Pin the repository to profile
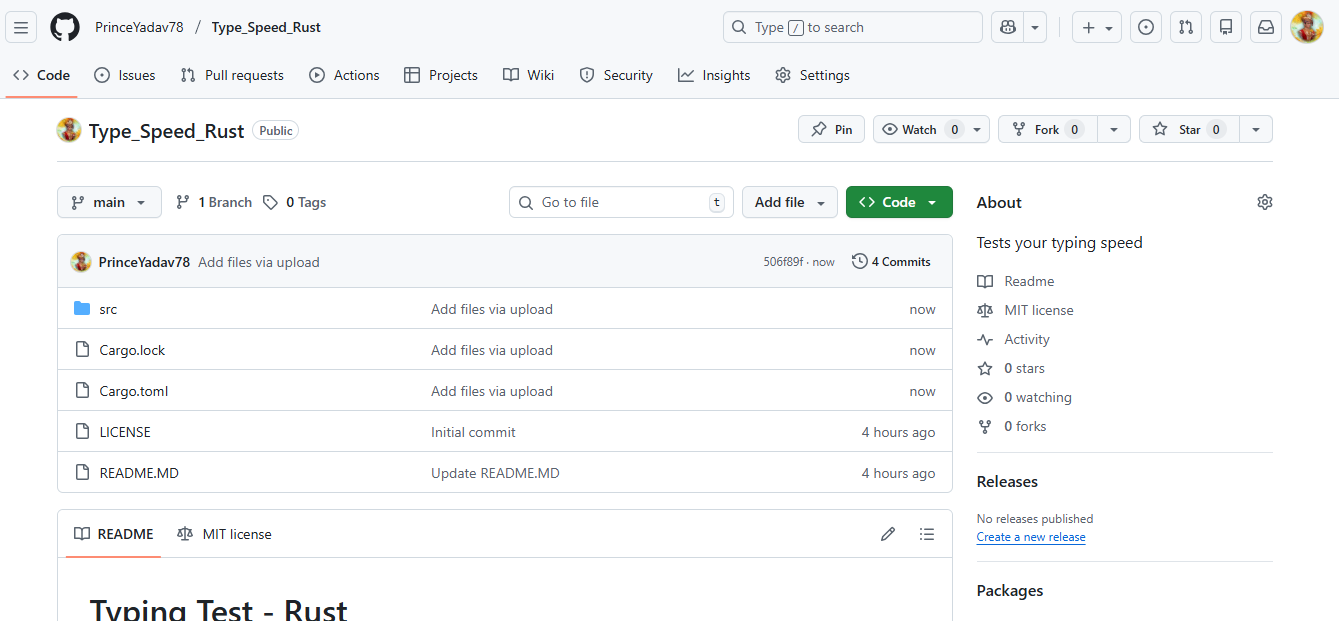 coord(831,129)
